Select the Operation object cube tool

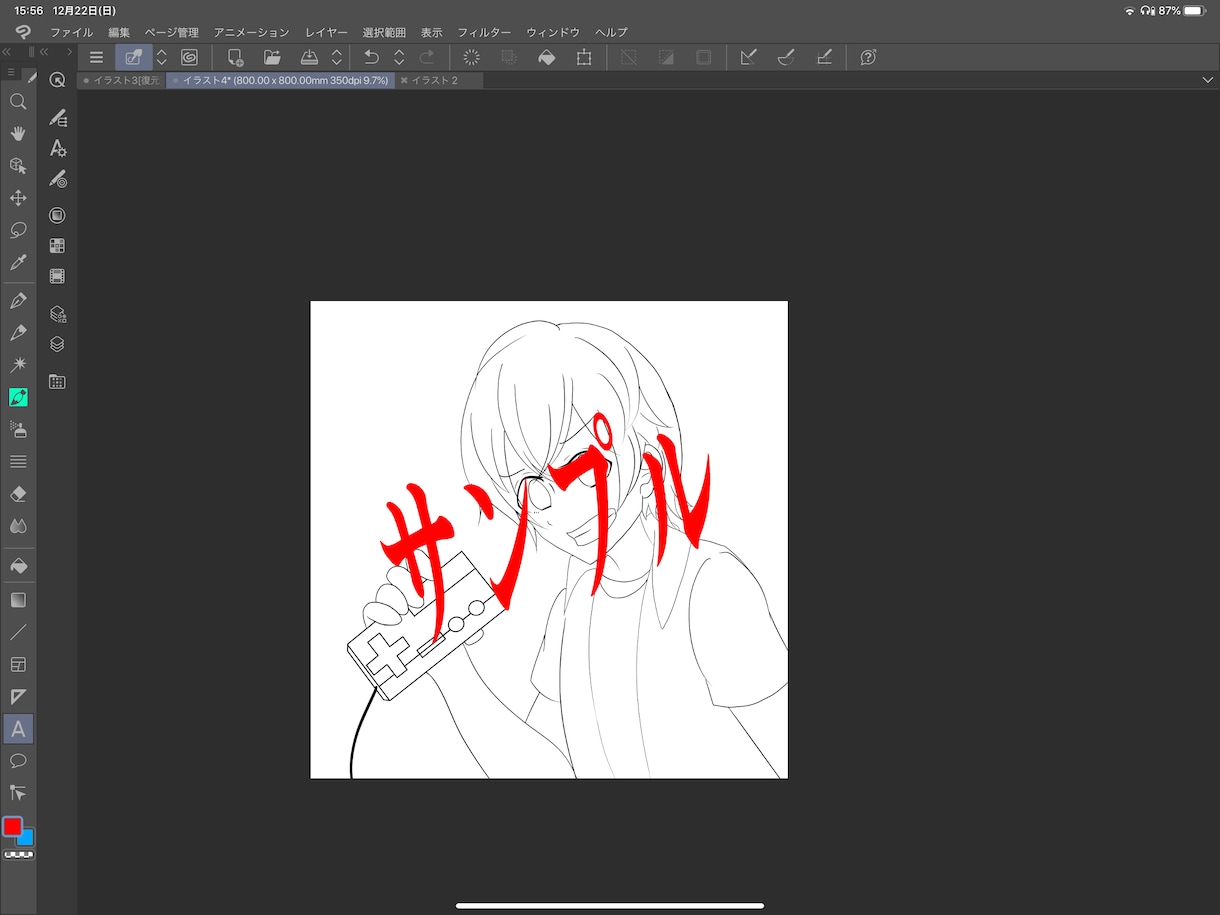(x=18, y=166)
